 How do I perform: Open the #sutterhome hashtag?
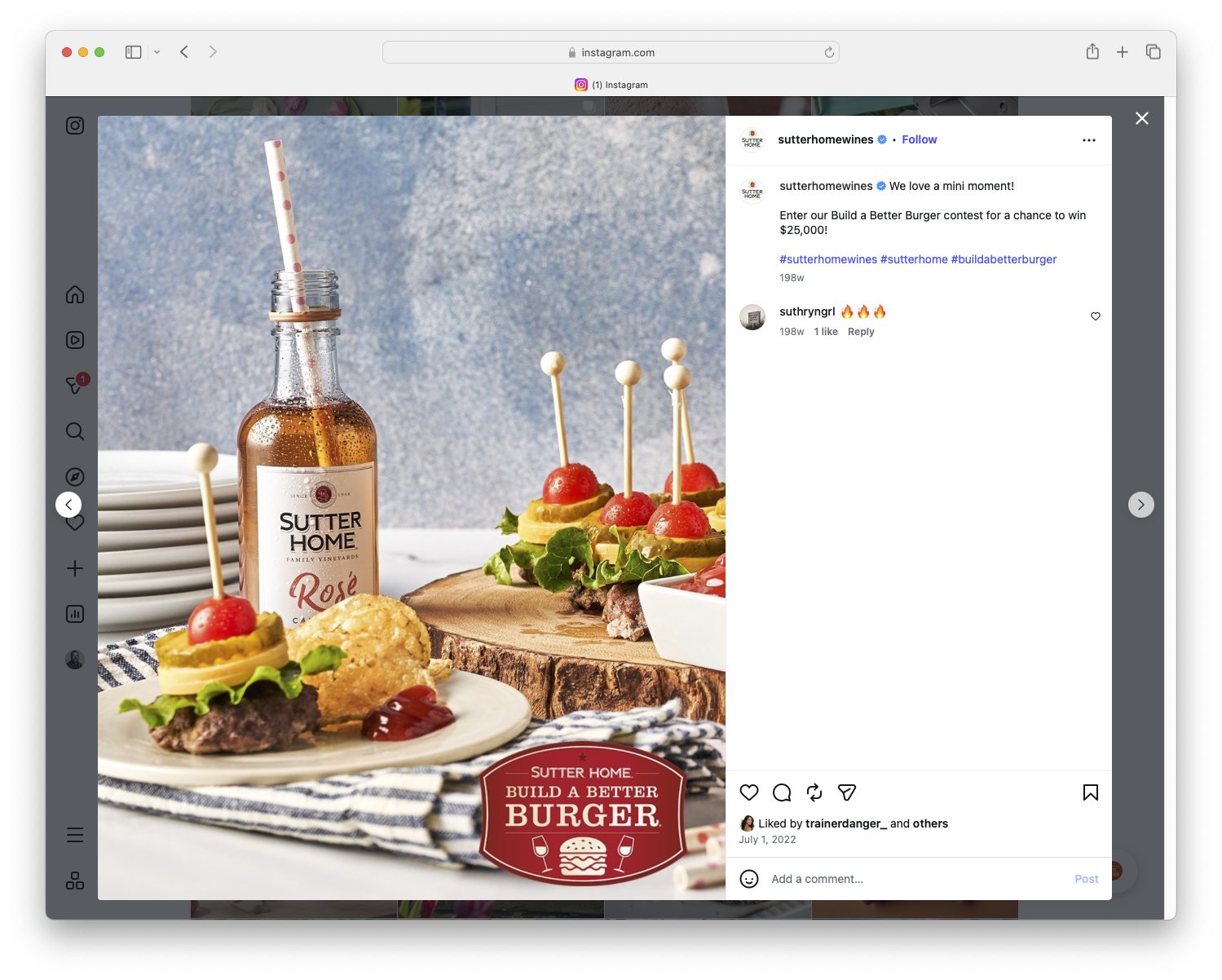(x=914, y=259)
